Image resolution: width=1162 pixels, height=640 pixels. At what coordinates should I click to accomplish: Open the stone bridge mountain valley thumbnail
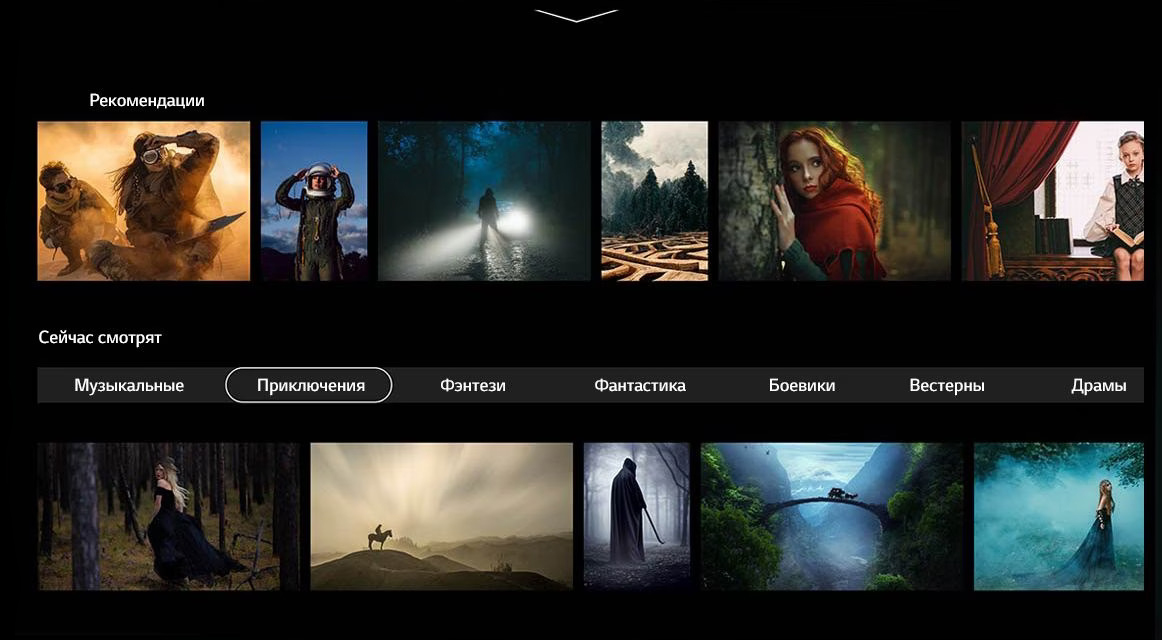pyautogui.click(x=832, y=516)
